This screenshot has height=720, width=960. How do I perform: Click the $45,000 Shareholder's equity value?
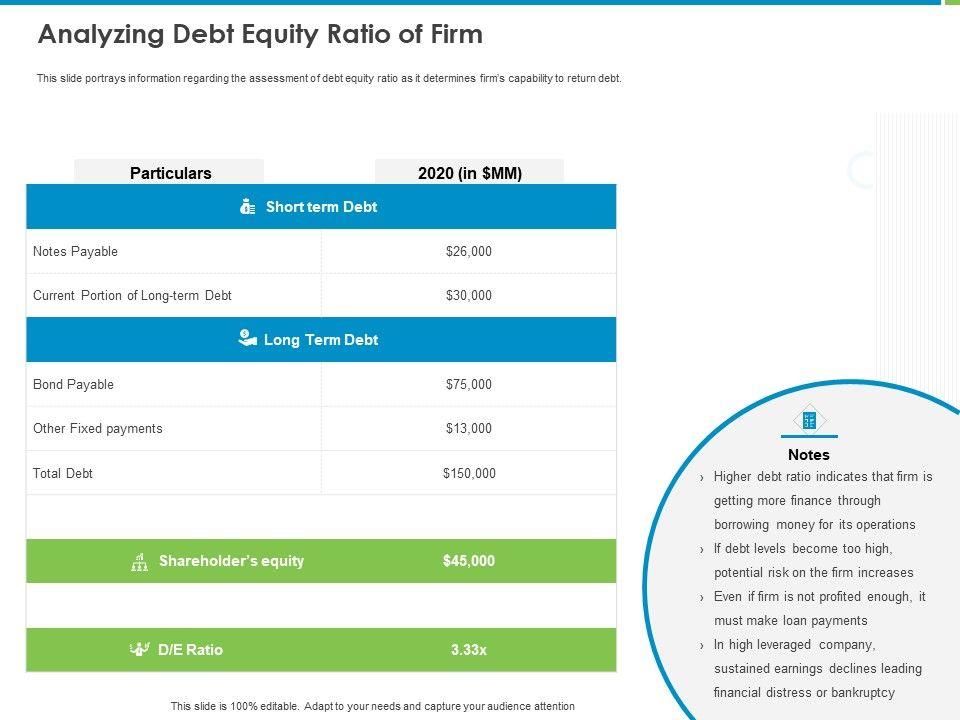[x=469, y=561]
